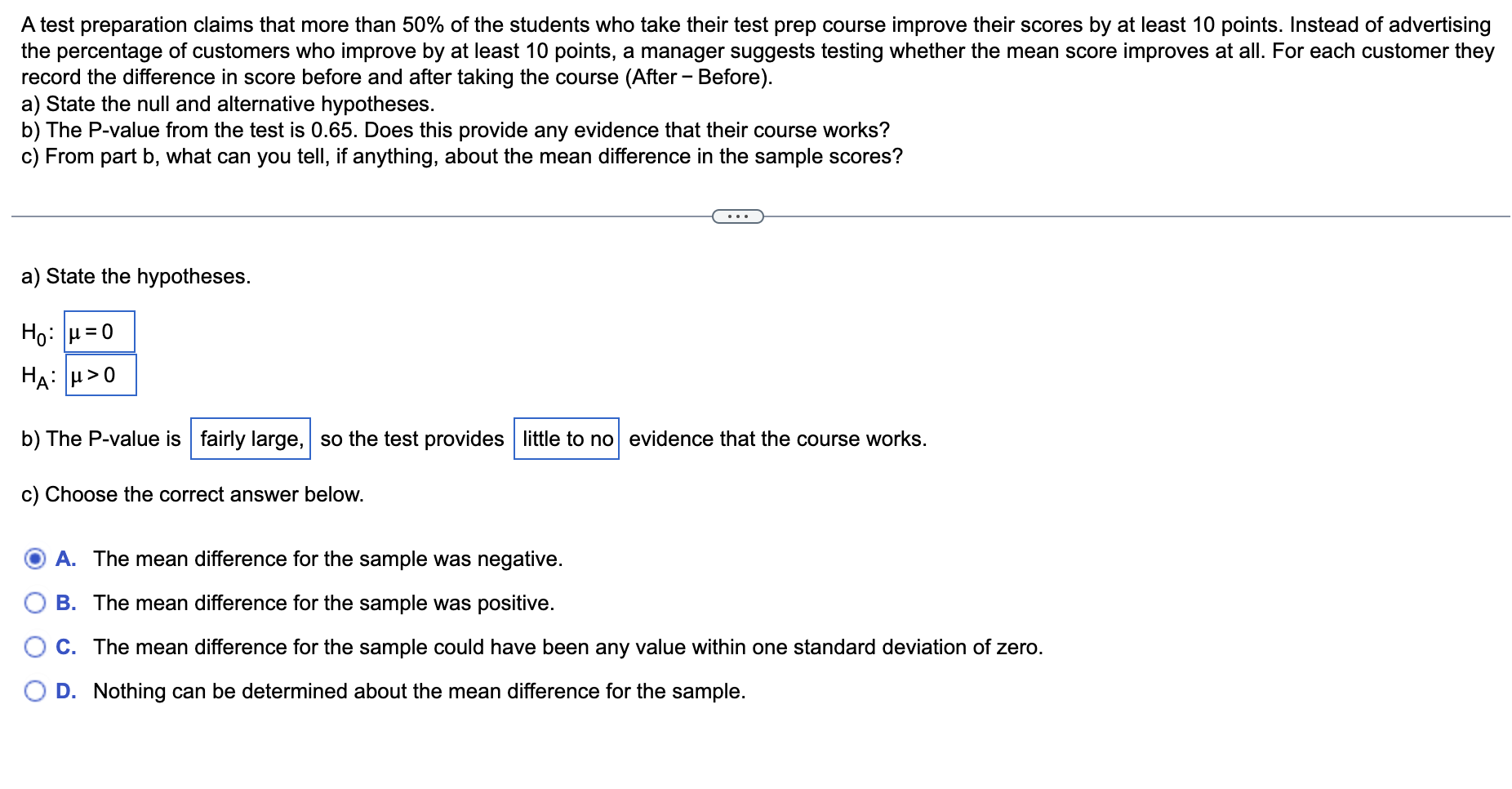The width and height of the screenshot is (1512, 789).
Task: Click the horizontal divider line
Action: [x=367, y=216]
